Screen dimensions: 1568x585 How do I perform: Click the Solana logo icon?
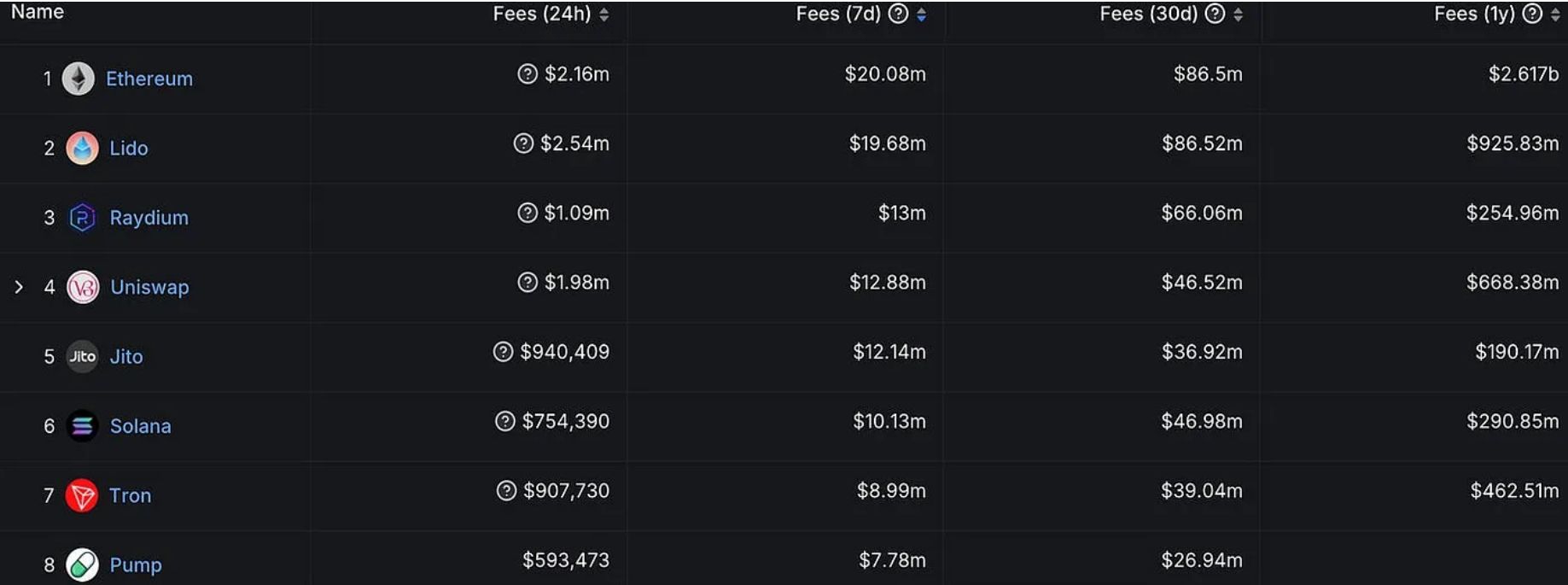[82, 425]
